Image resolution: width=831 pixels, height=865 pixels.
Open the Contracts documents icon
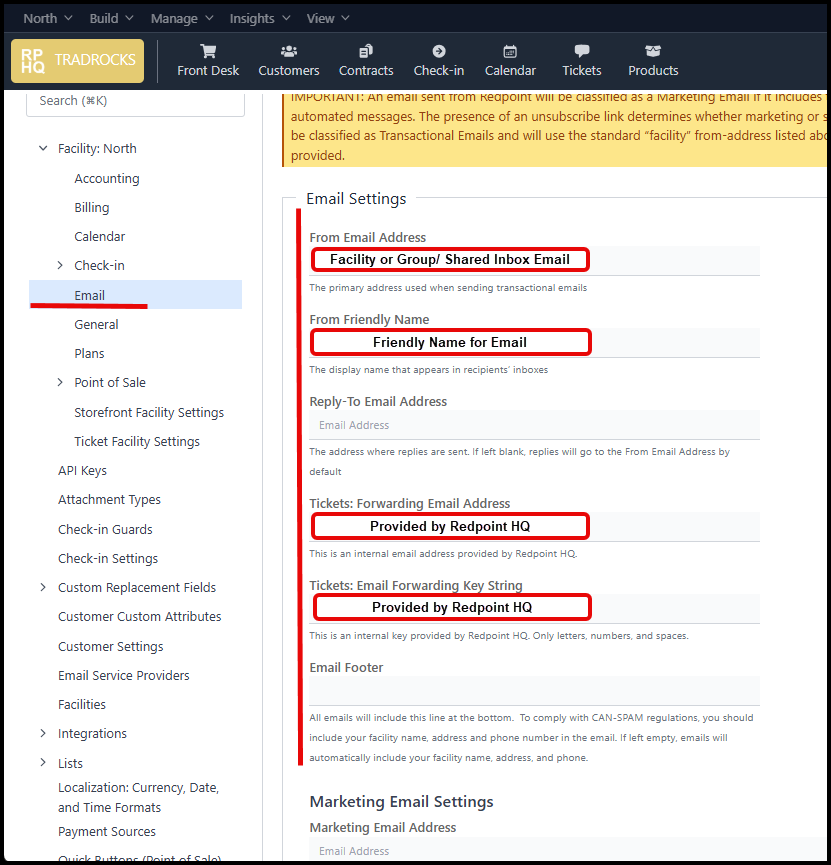[366, 52]
